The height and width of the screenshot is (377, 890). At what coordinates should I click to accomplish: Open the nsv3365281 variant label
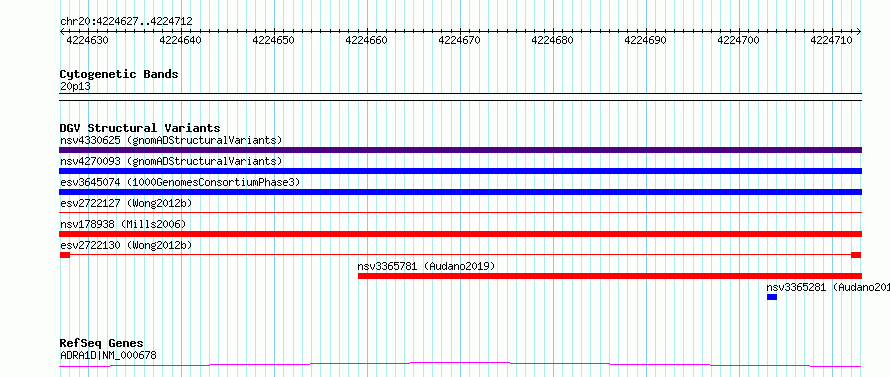tap(828, 287)
